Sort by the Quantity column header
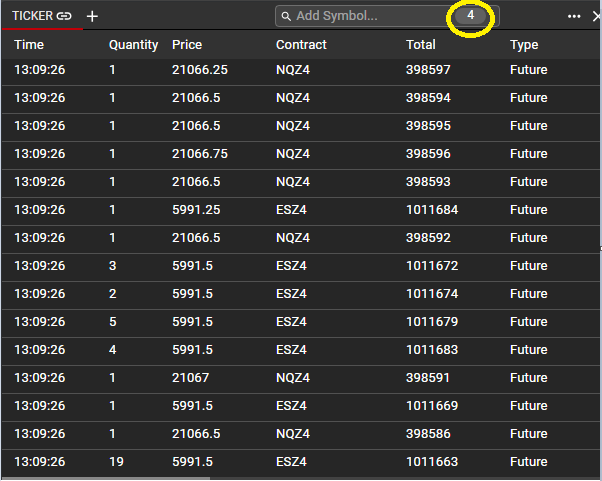This screenshot has height=481, width=602. [133, 45]
